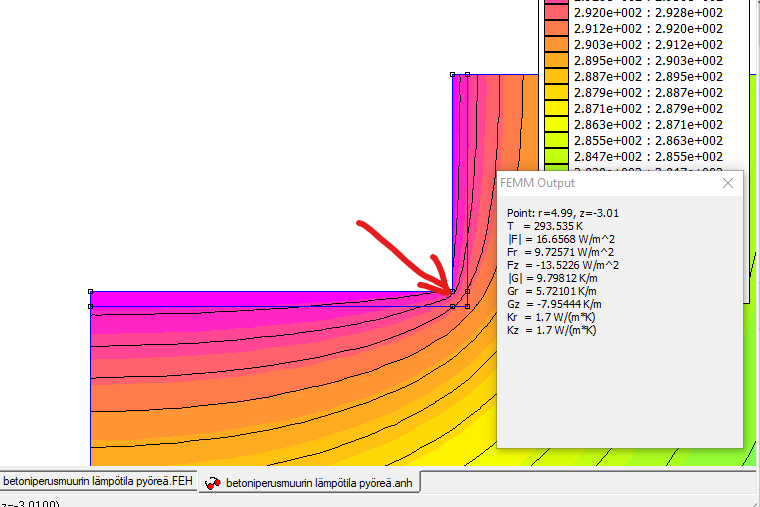The height and width of the screenshot is (507, 760).
Task: Click the node at the red arrow tip
Action: pyautogui.click(x=453, y=292)
